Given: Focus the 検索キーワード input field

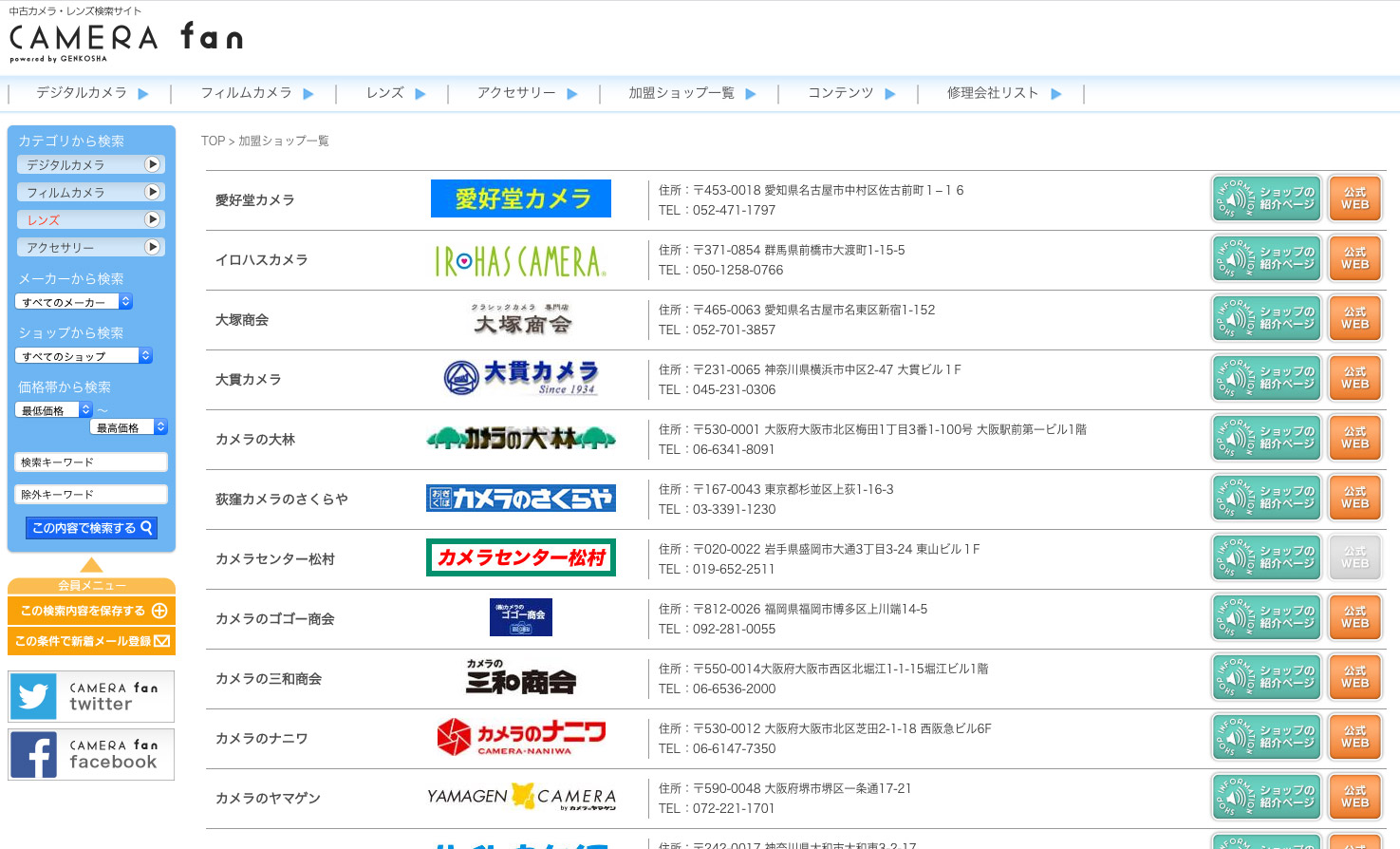Looking at the screenshot, I should coord(91,462).
